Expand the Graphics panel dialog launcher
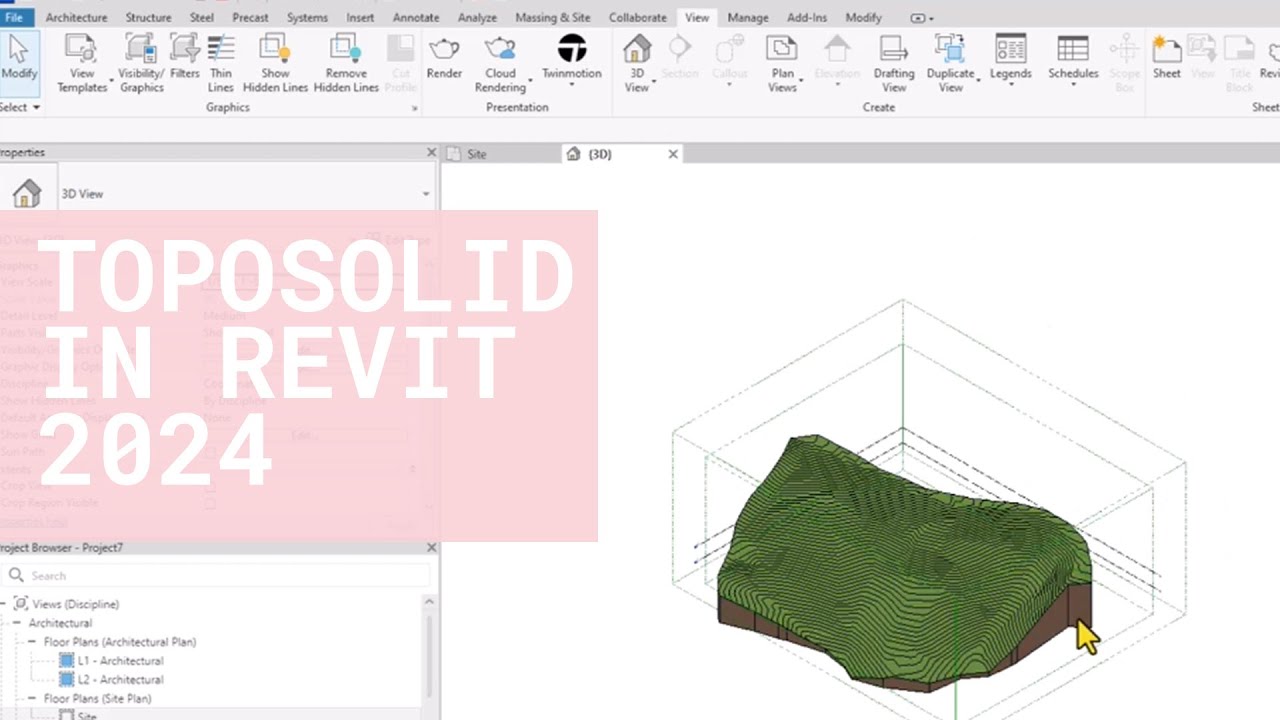This screenshot has width=1280, height=720. 414,108
